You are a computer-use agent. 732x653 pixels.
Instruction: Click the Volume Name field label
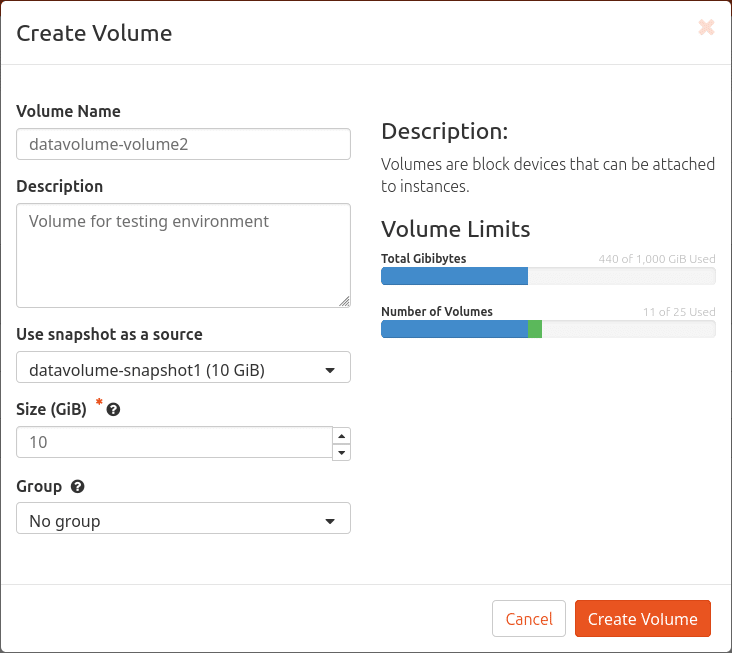pos(68,111)
